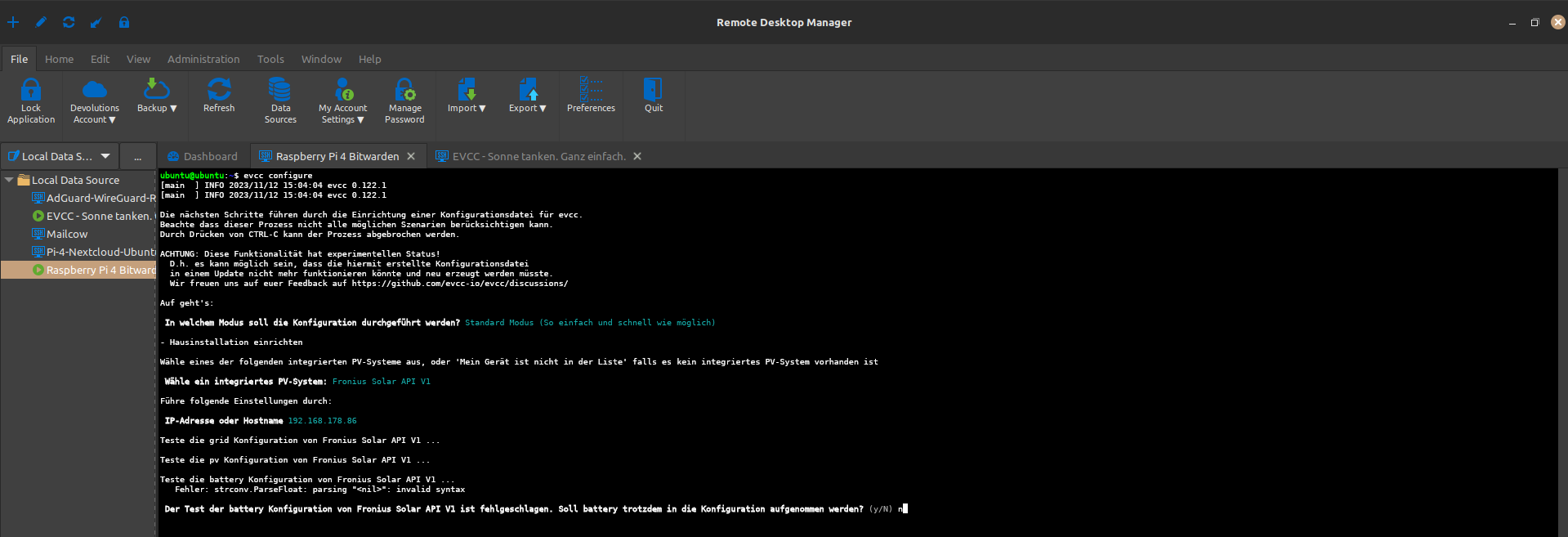Open the Preferences checklist icon
The height and width of the screenshot is (537, 1568).
coord(591,89)
